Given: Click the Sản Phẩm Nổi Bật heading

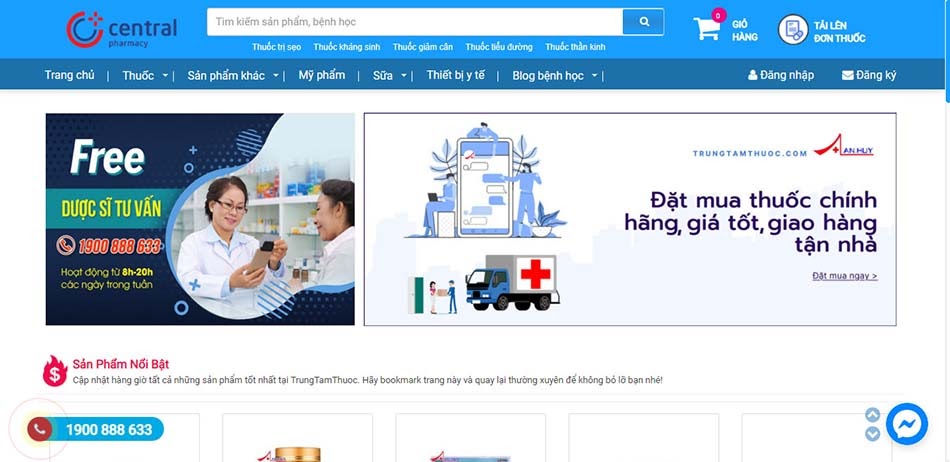Looking at the screenshot, I should pos(121,364).
